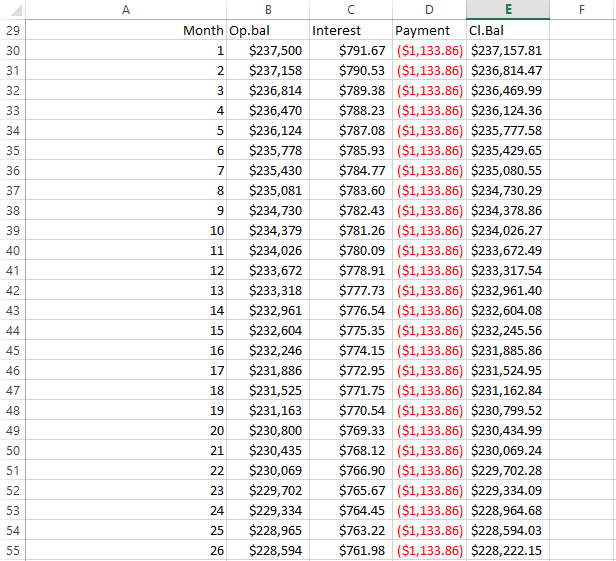
Task: Select closing balance $231,524.95
Action: (508, 370)
